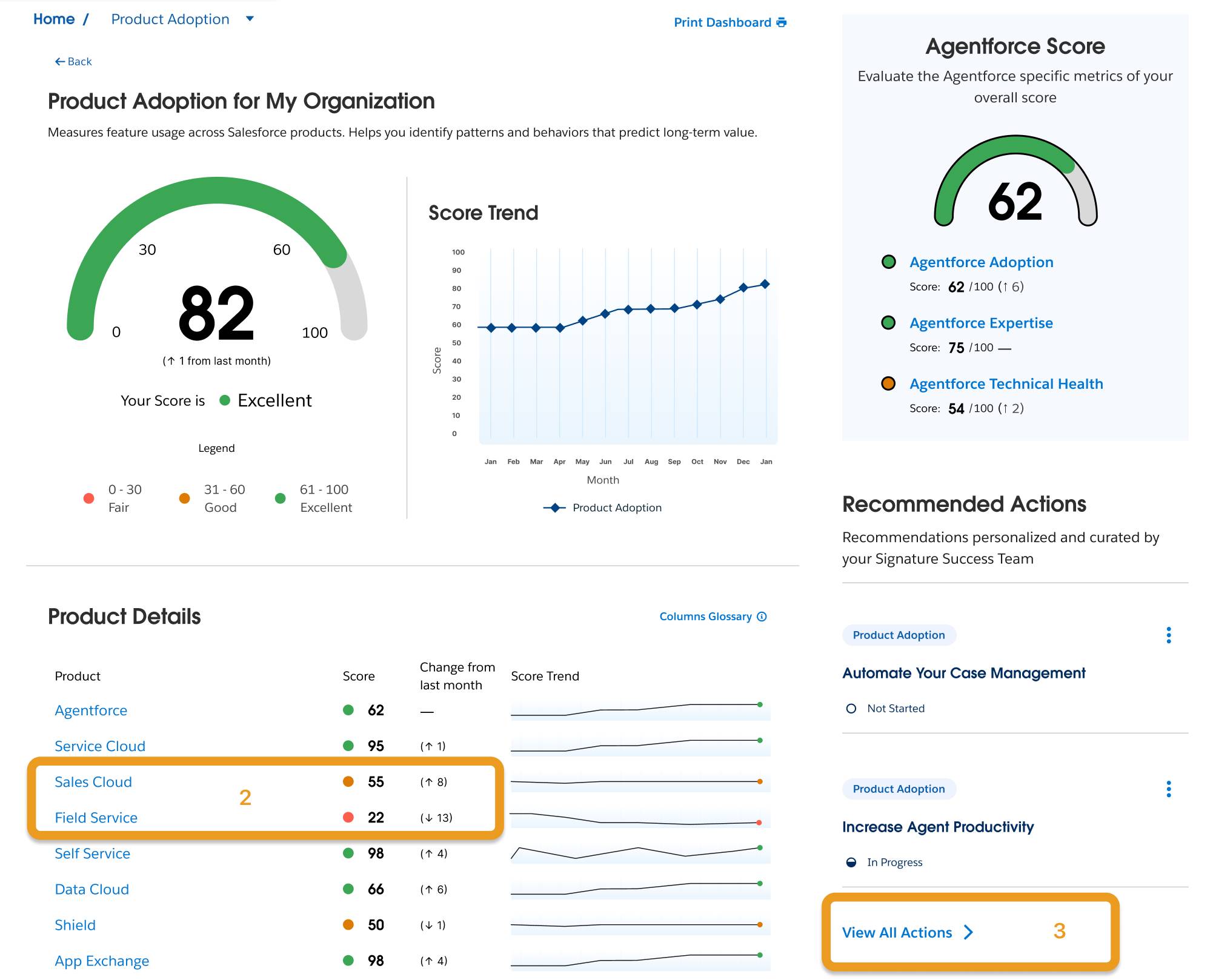Click the Product Adoption chart legend marker
Screen dimensions: 1213x980
(x=554, y=508)
